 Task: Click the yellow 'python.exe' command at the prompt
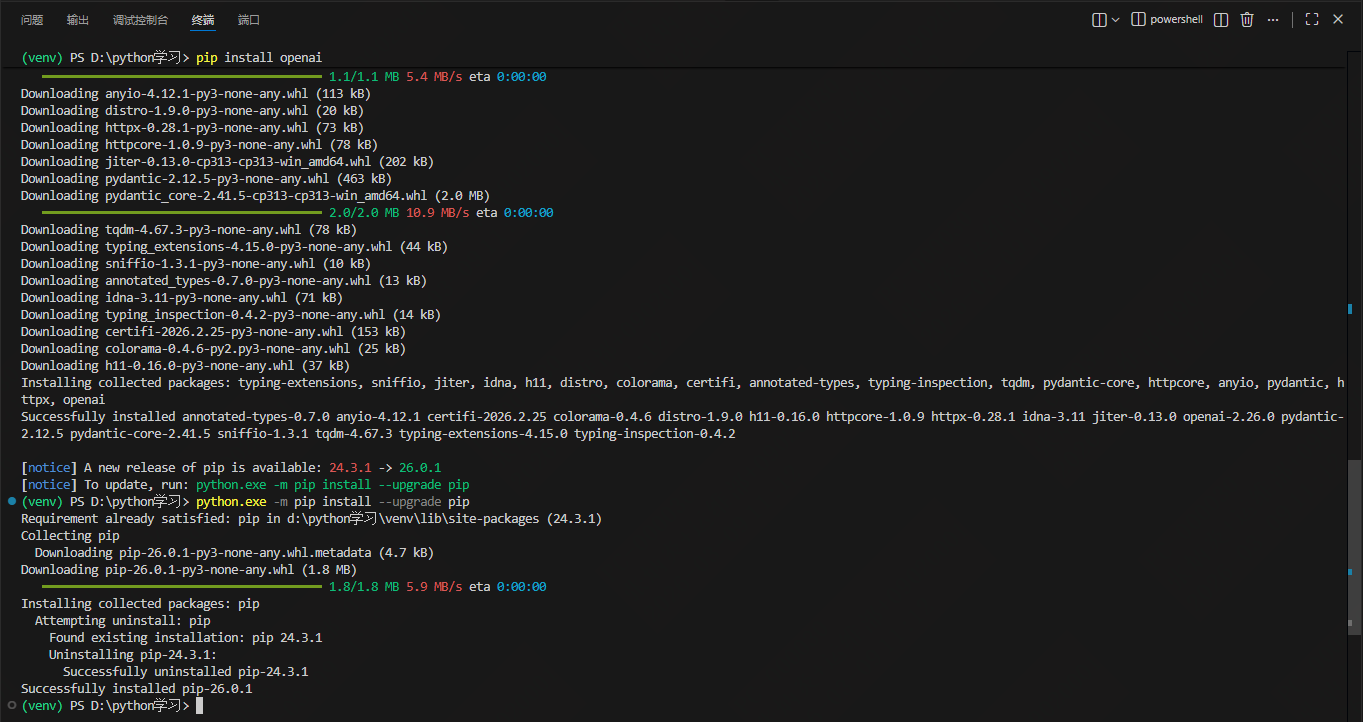pyautogui.click(x=231, y=502)
